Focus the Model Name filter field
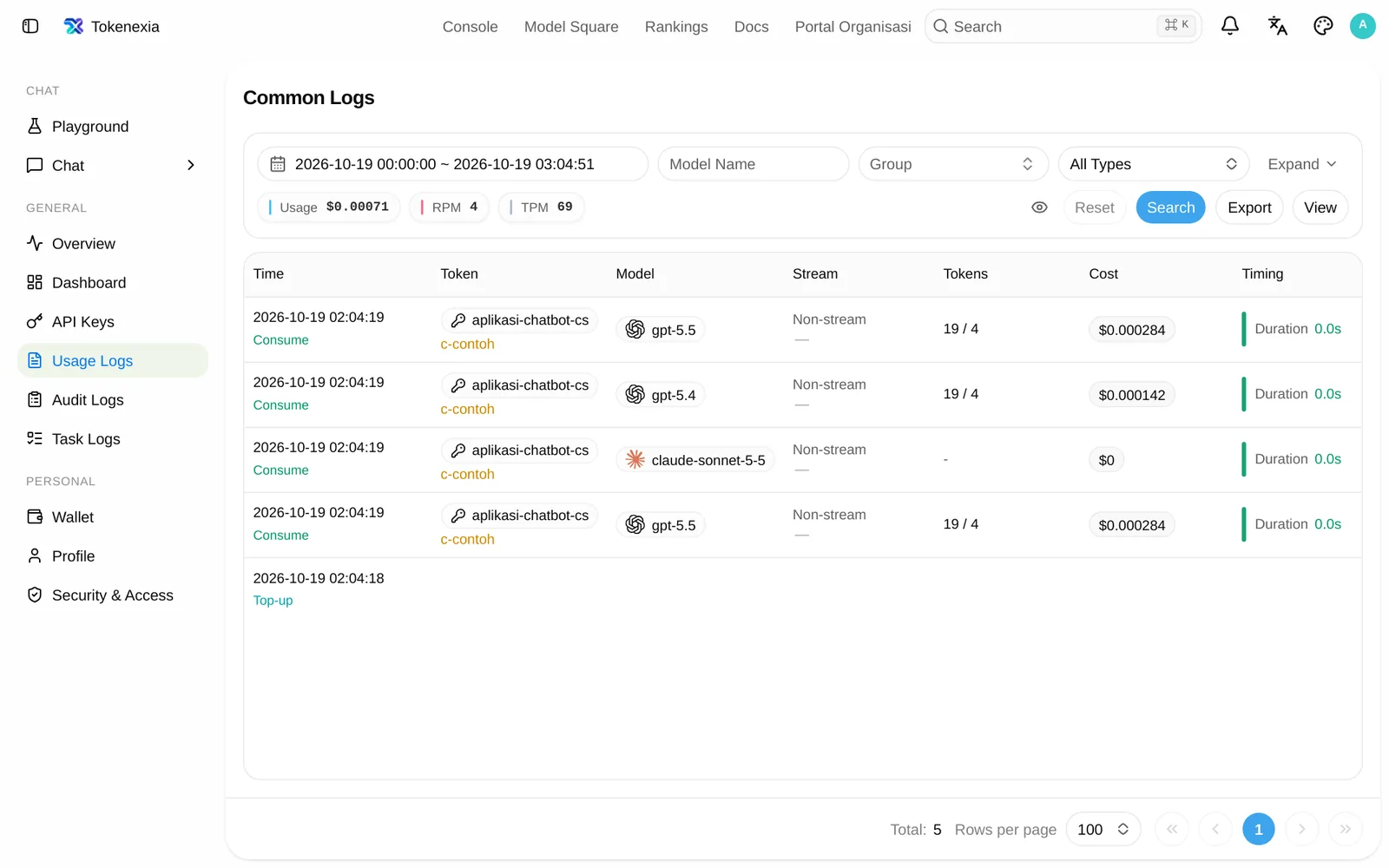This screenshot has width=1389, height=868. tap(754, 164)
